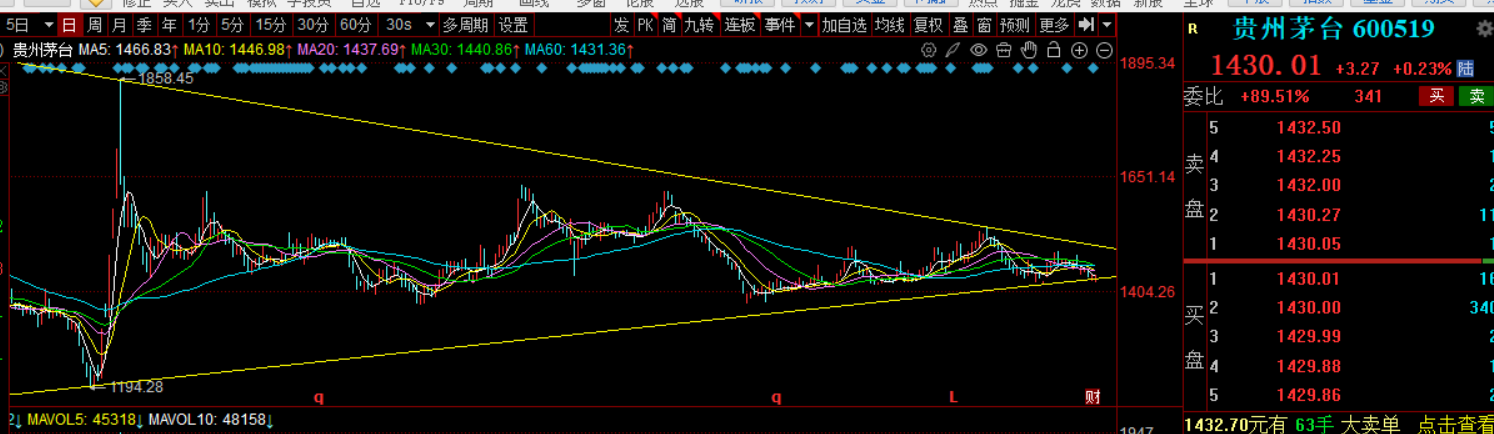Expand the 事件 dropdown arrow

click(808, 25)
